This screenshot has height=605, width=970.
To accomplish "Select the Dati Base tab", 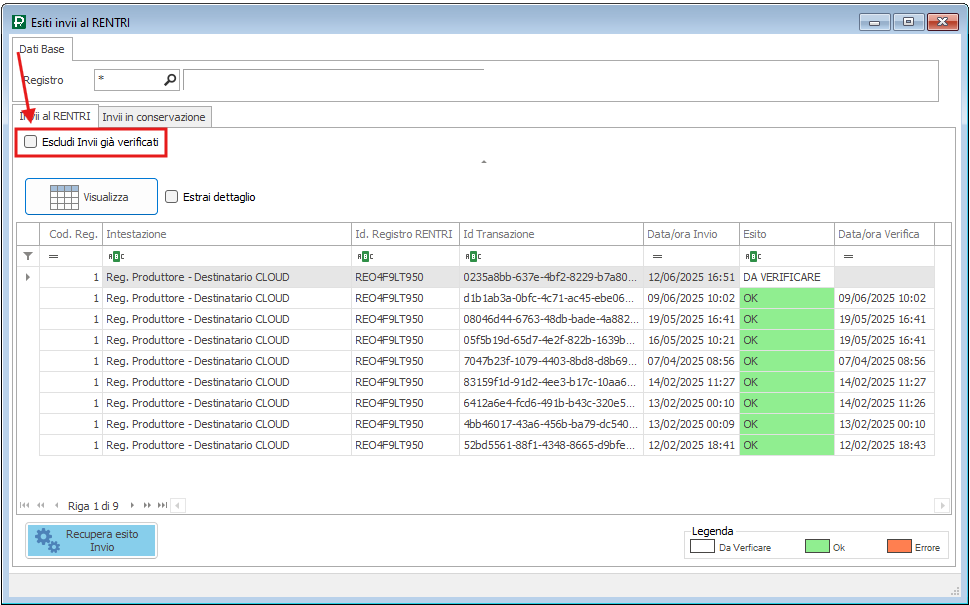I will point(41,49).
